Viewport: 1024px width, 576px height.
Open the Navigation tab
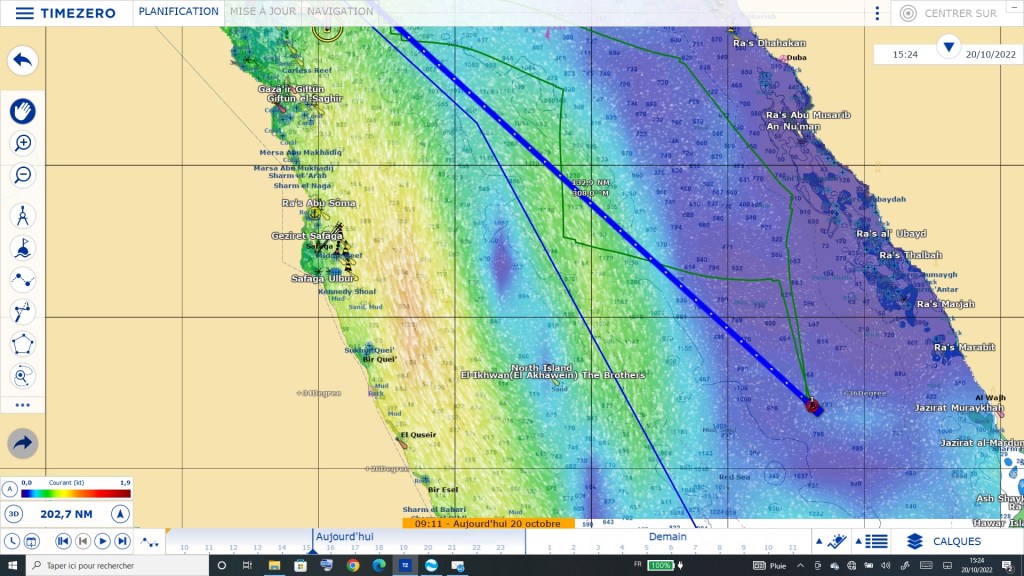[340, 12]
